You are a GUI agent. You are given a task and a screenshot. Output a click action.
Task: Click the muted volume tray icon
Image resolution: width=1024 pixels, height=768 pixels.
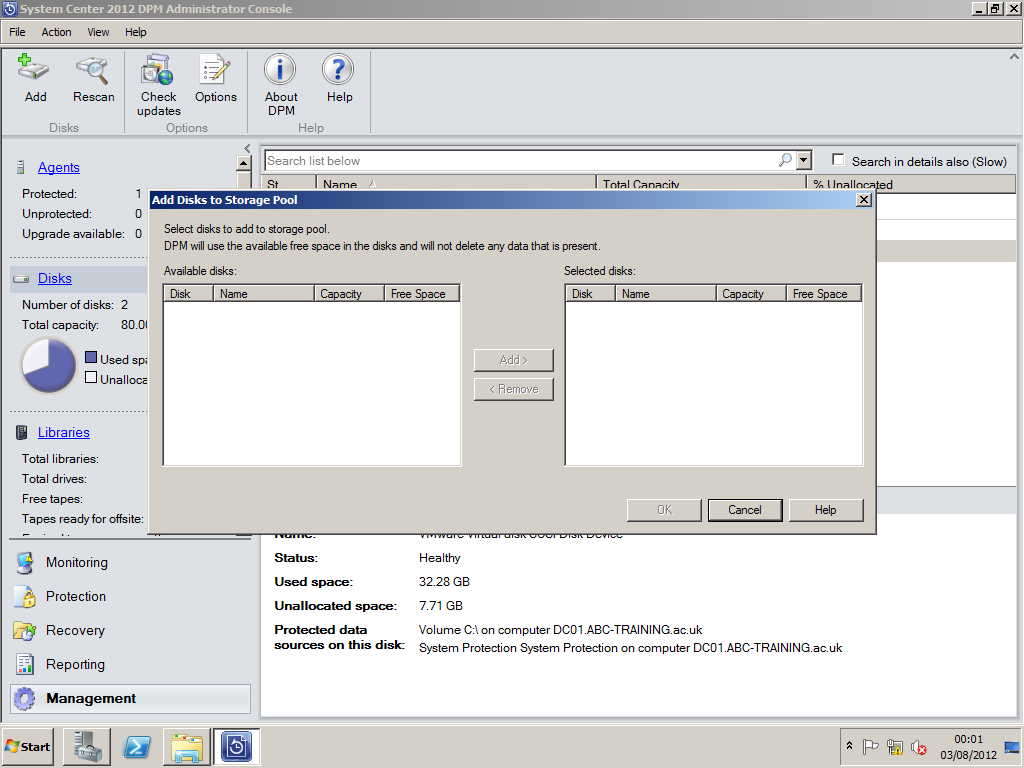pyautogui.click(x=919, y=746)
